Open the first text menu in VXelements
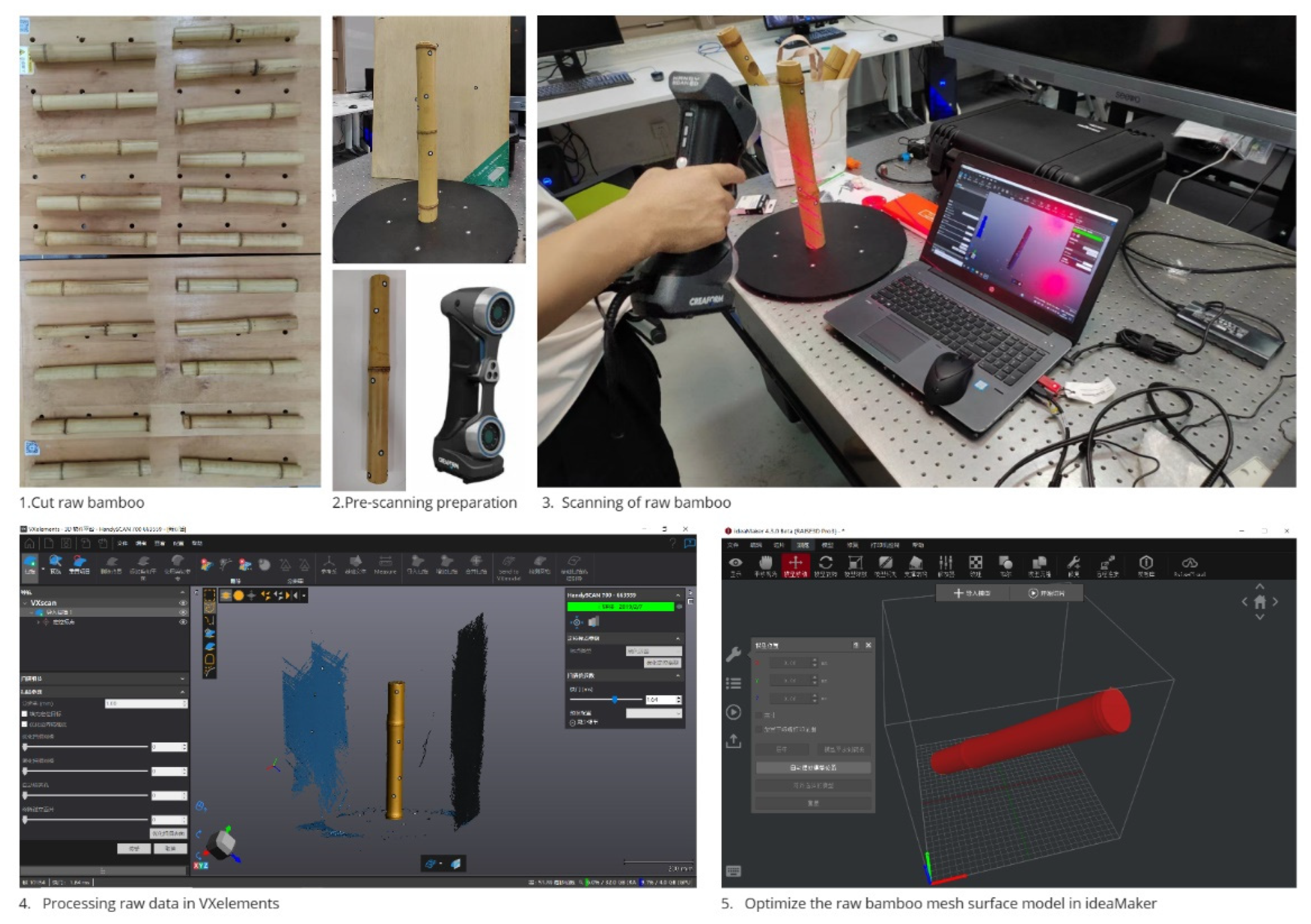1311x924 pixels. click(122, 543)
